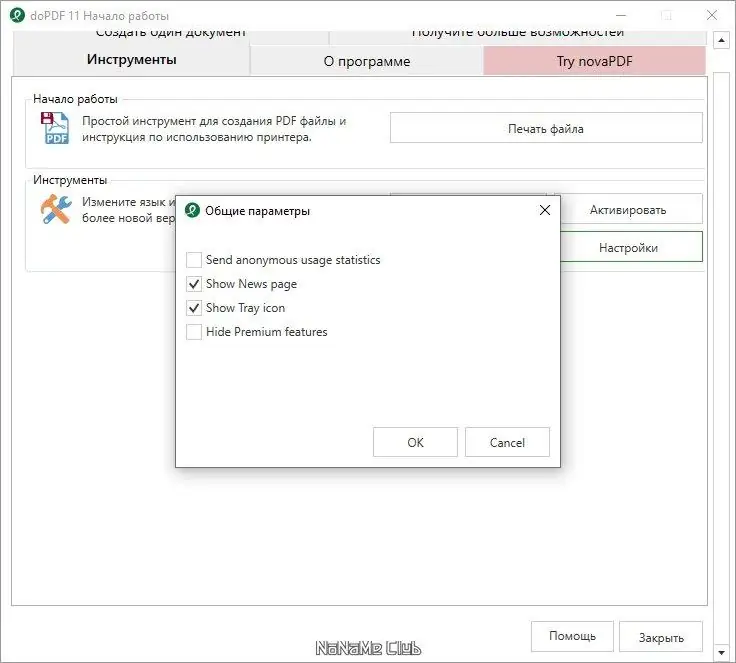Click the wrench and screwdriver tools icon

click(55, 209)
